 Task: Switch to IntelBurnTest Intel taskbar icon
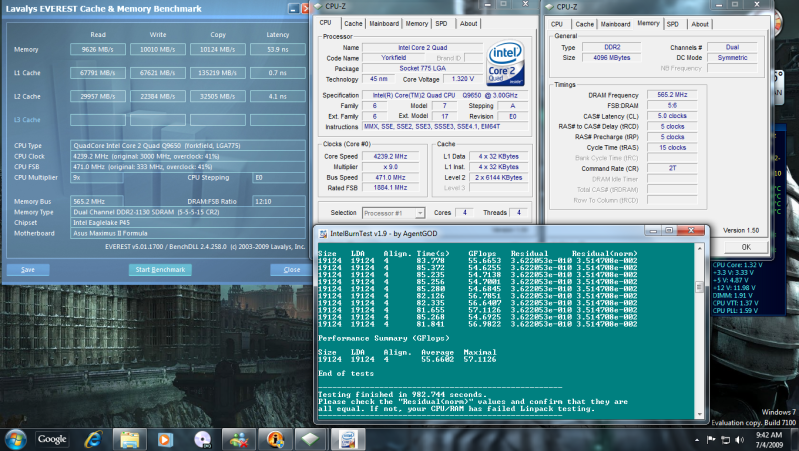349,439
